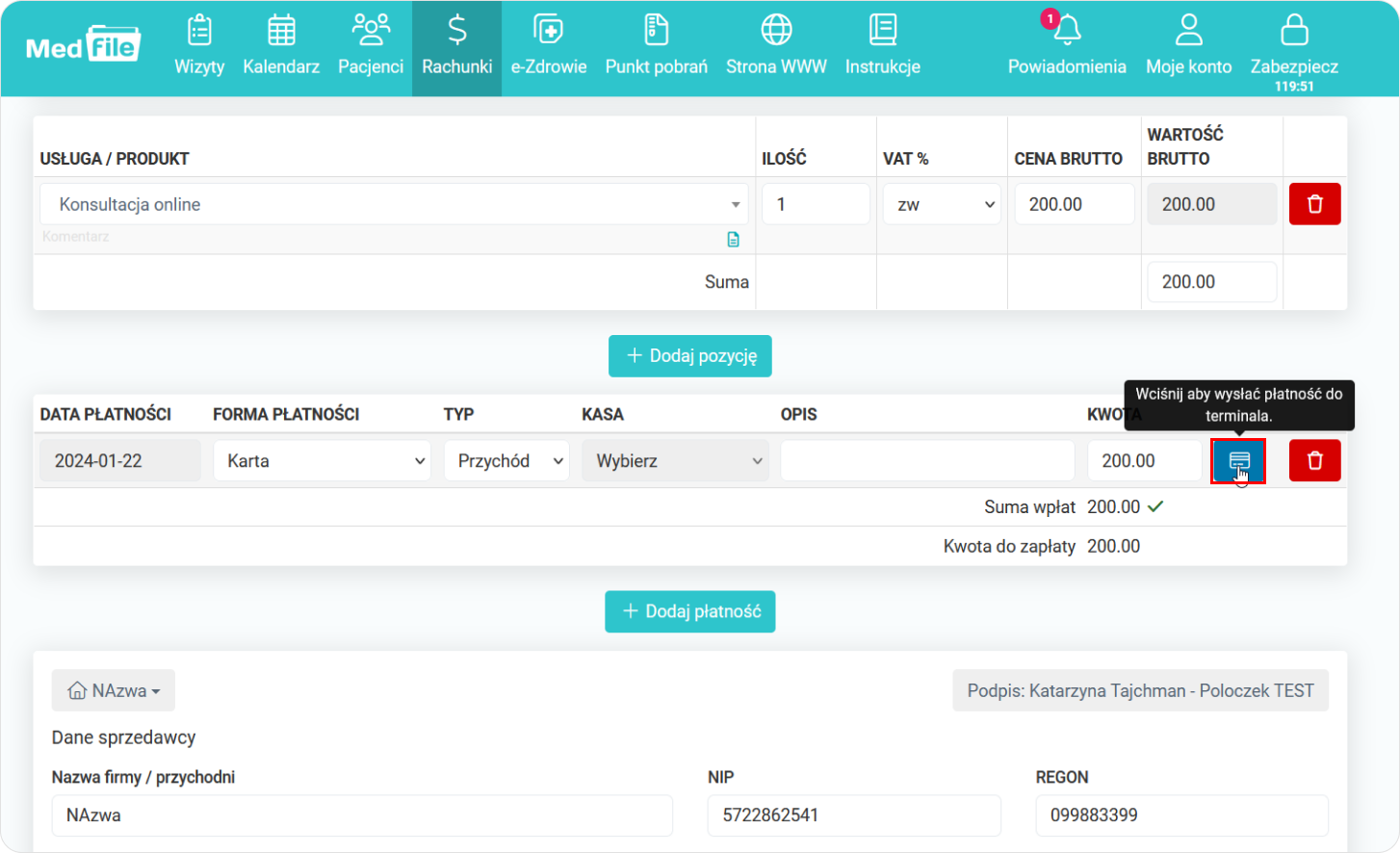
Task: Open the VAT % dropdown showing zw
Action: [942, 204]
